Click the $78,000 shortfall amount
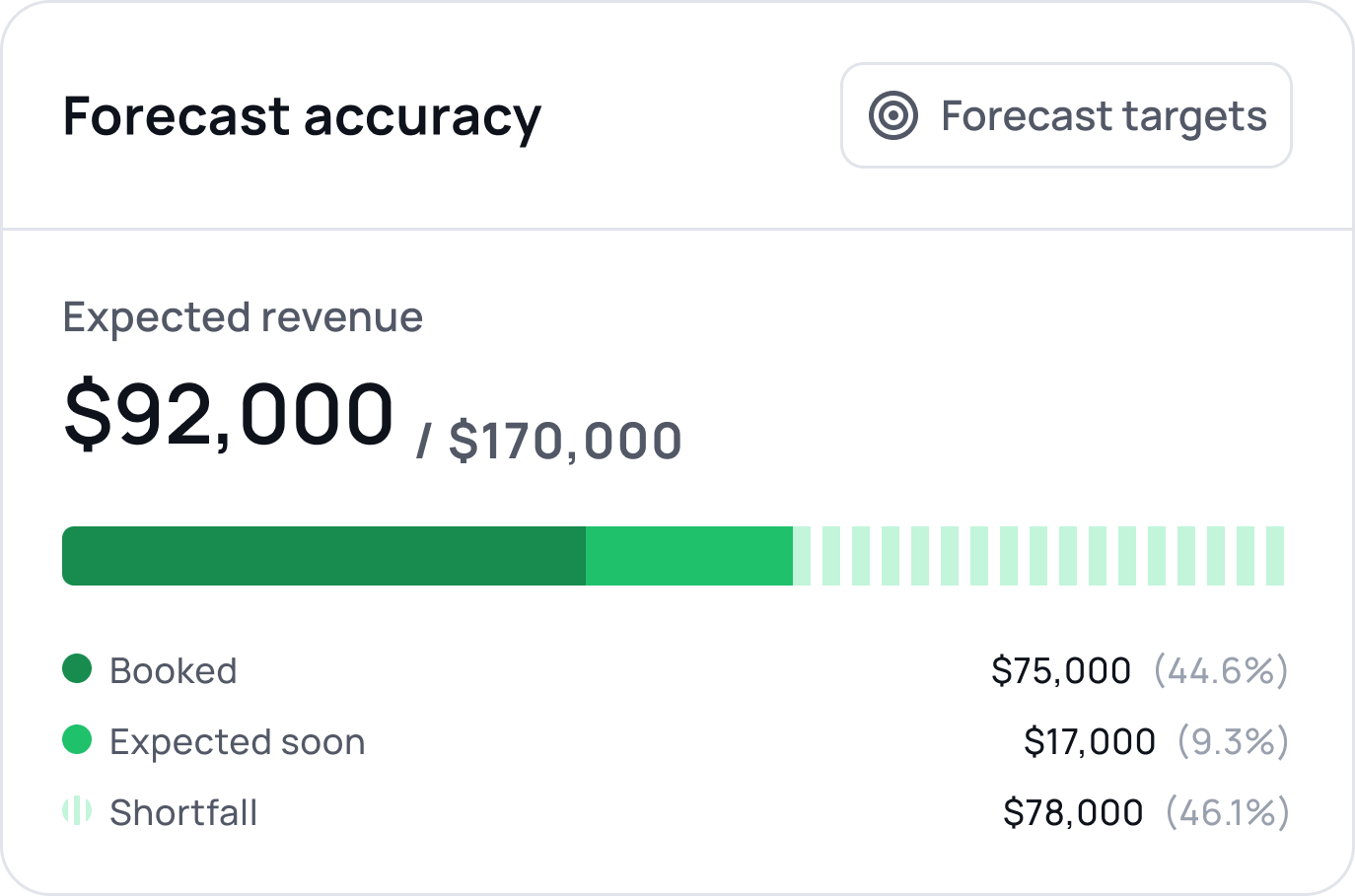Image resolution: width=1355 pixels, height=896 pixels. coord(1073,813)
